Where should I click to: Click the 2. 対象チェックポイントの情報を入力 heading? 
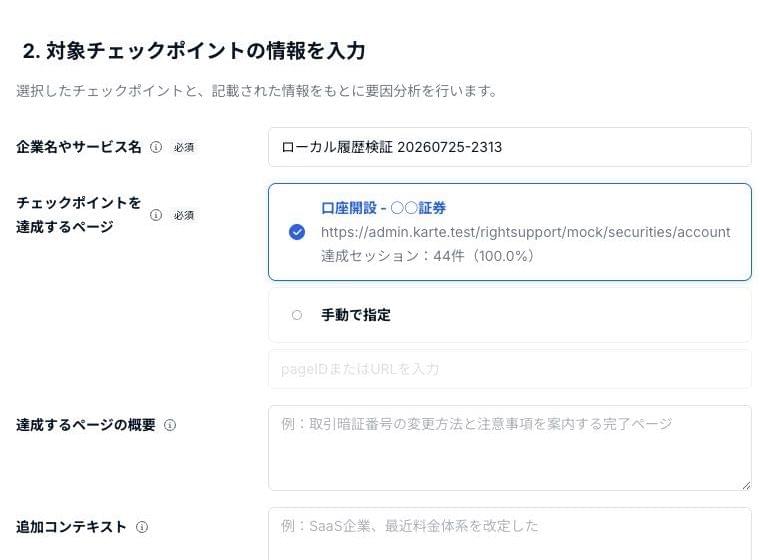click(x=194, y=51)
